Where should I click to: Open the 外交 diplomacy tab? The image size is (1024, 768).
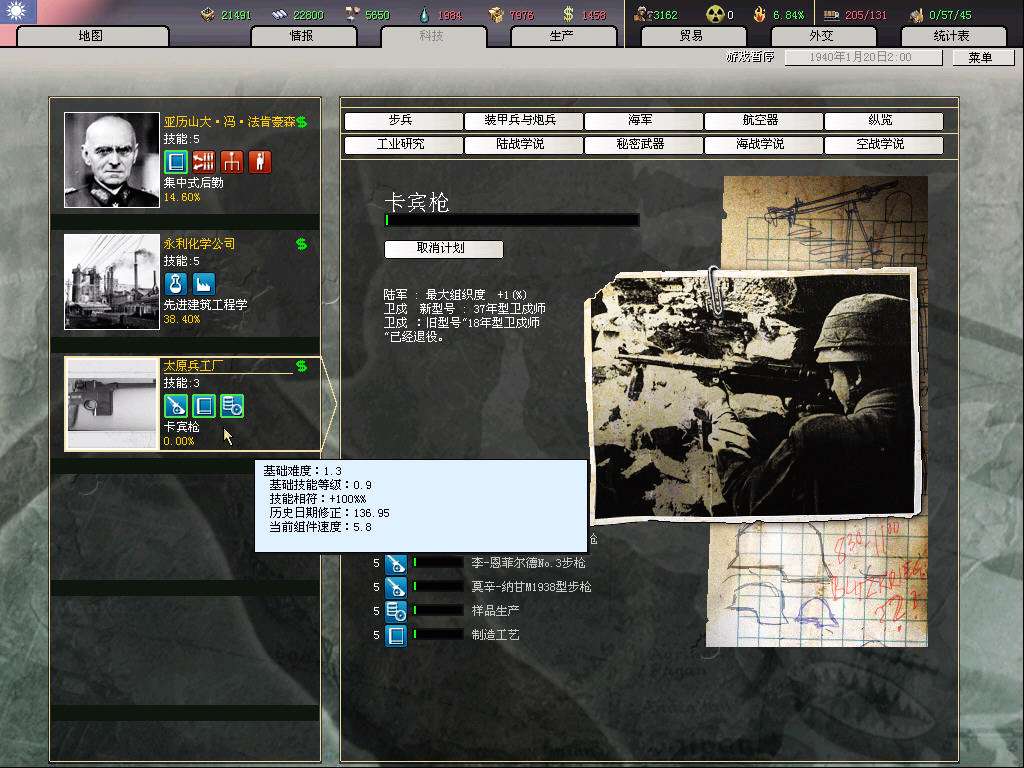822,36
